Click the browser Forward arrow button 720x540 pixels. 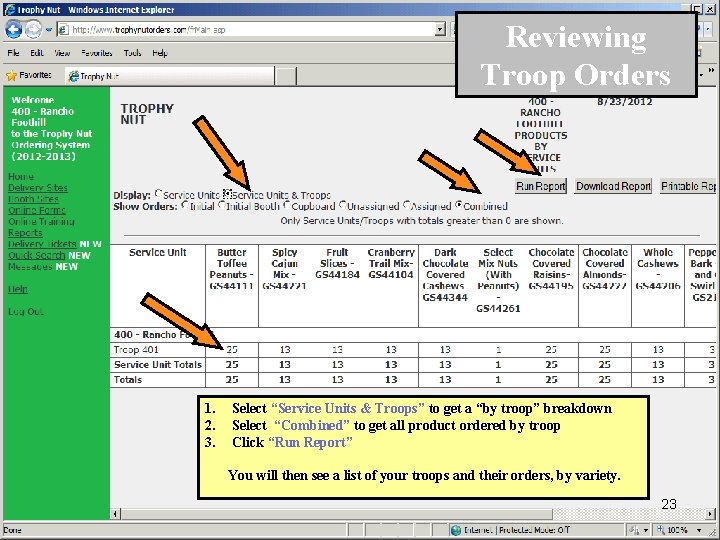click(x=34, y=30)
